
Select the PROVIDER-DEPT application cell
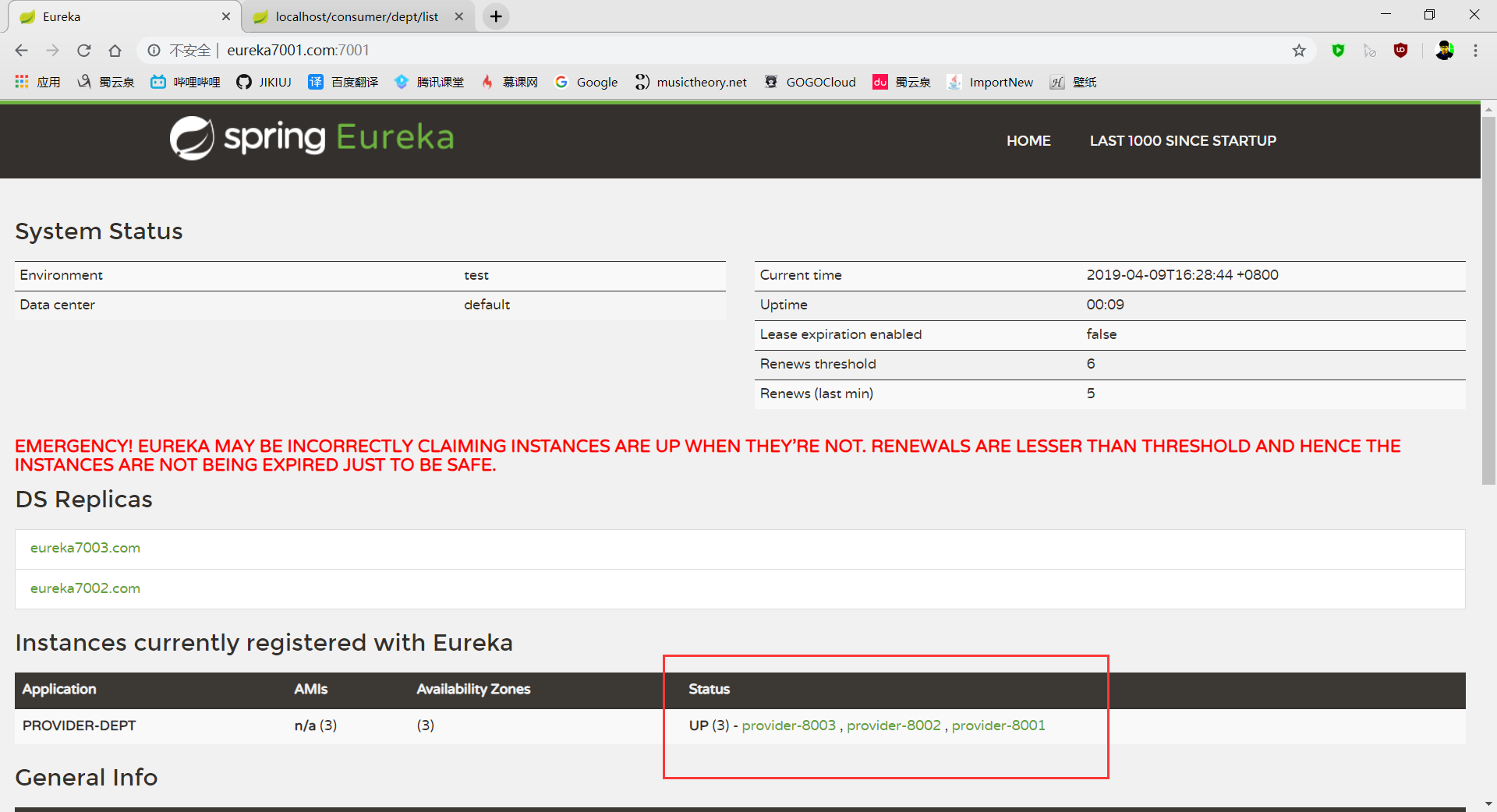[x=79, y=726]
